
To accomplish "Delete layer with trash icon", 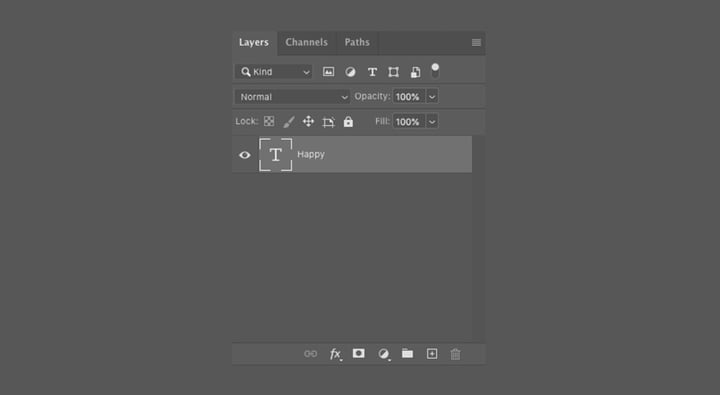I will pyautogui.click(x=455, y=354).
